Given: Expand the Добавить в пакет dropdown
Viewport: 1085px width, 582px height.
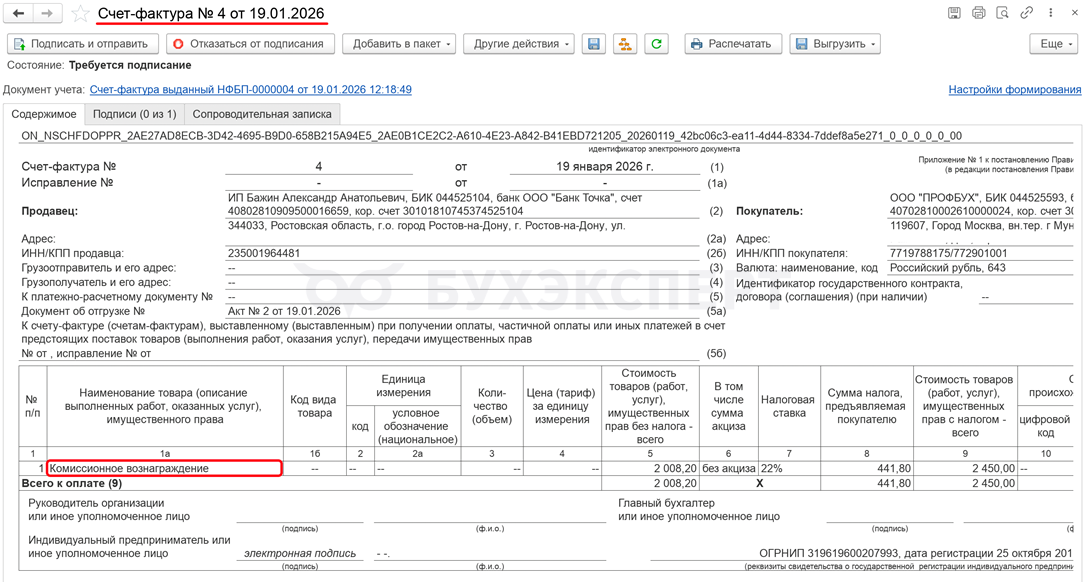Looking at the screenshot, I should (401, 44).
